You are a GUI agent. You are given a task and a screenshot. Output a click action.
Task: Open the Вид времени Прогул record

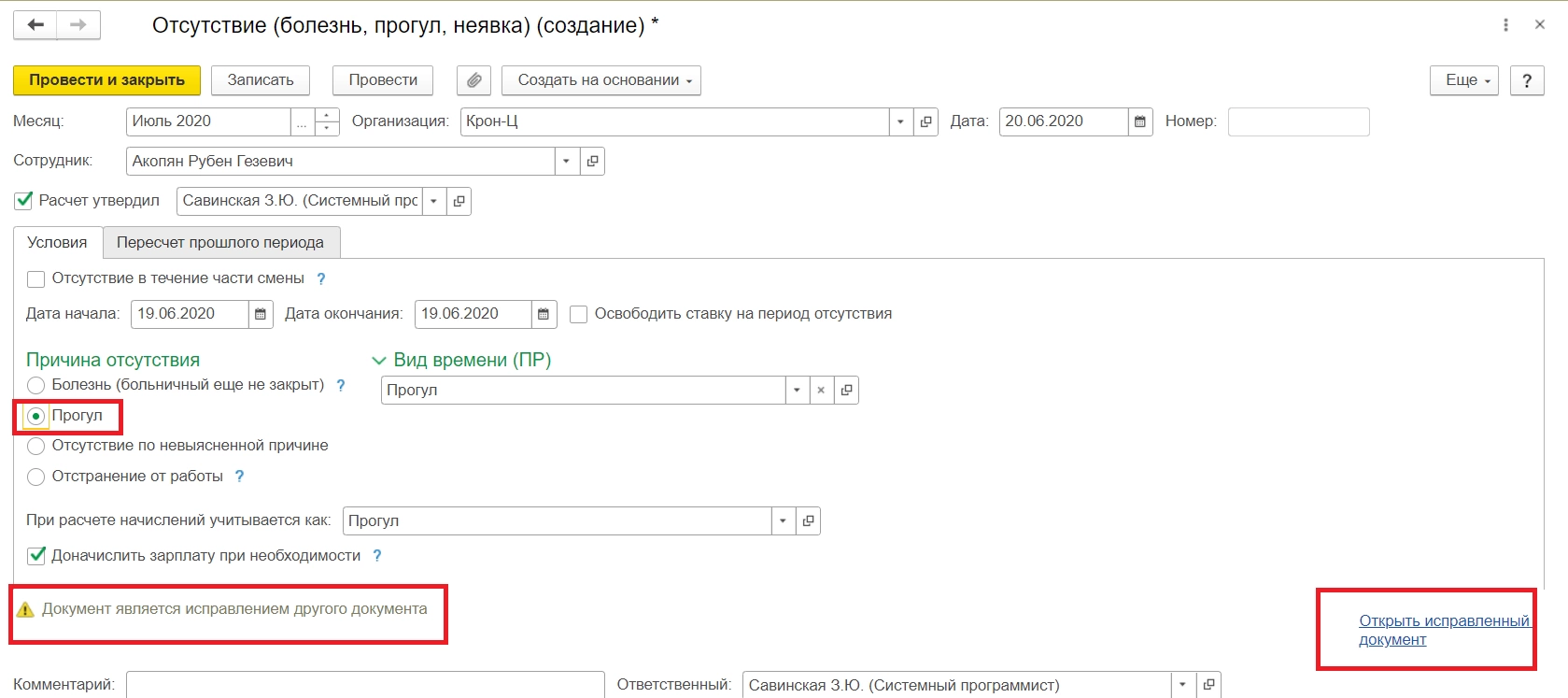coord(846,391)
